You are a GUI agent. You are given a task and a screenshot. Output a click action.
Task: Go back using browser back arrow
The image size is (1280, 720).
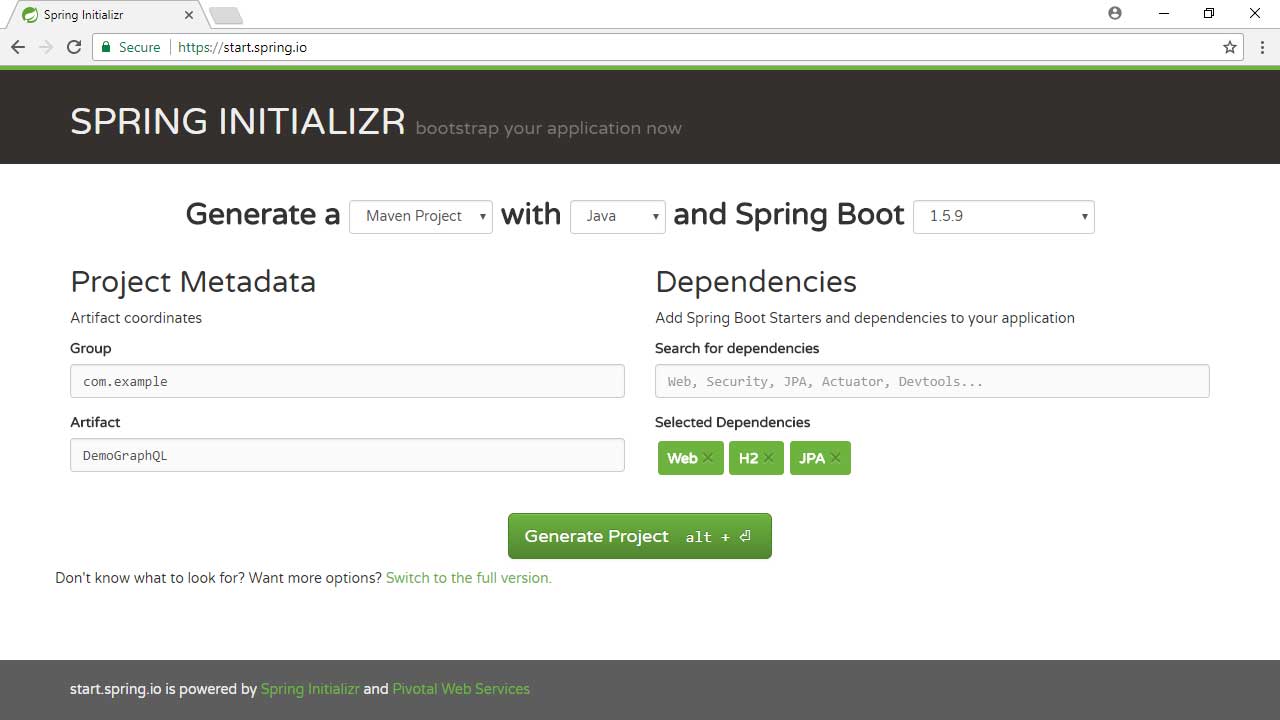tap(17, 47)
